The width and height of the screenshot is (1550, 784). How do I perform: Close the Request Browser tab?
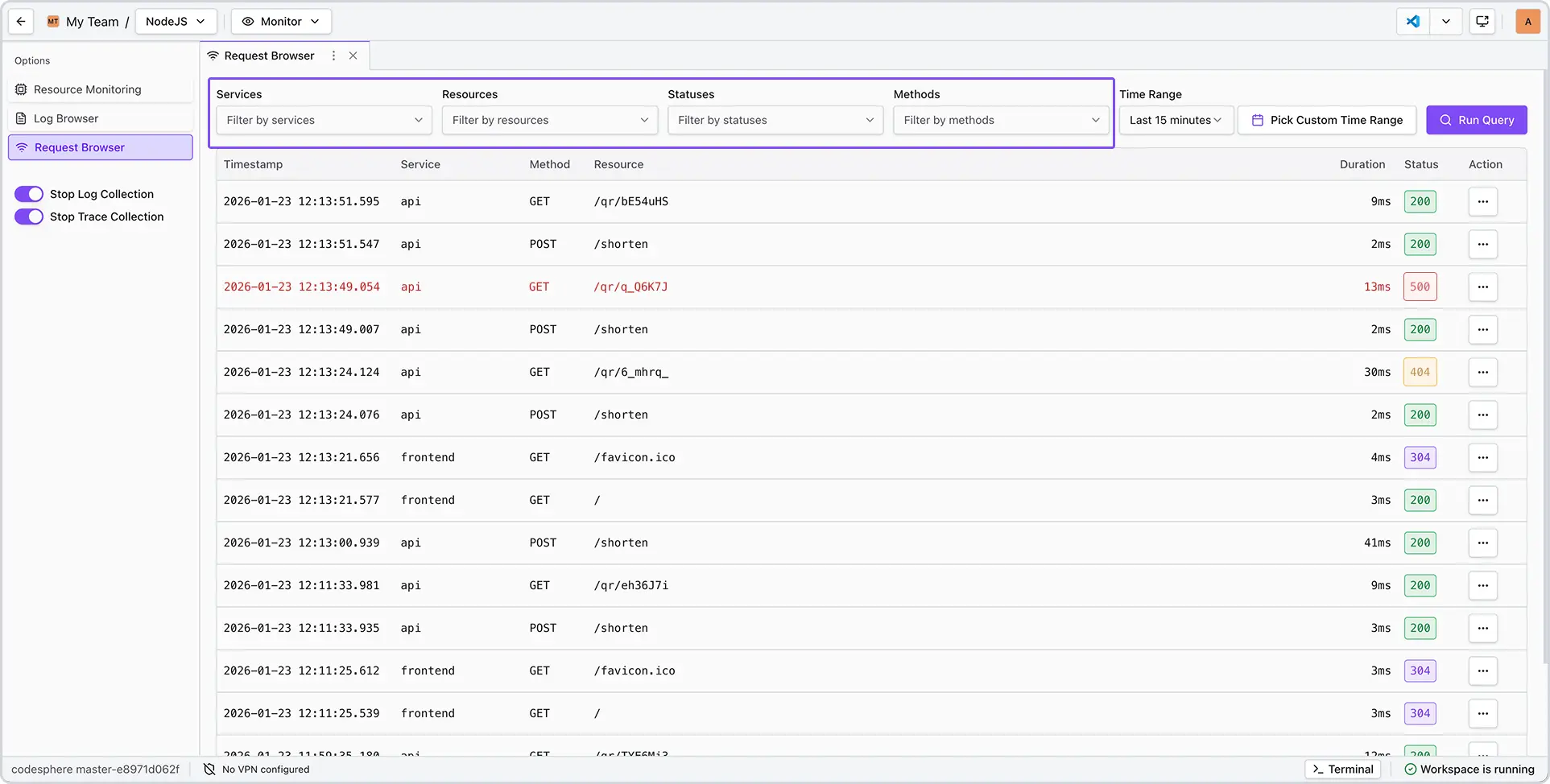(353, 56)
